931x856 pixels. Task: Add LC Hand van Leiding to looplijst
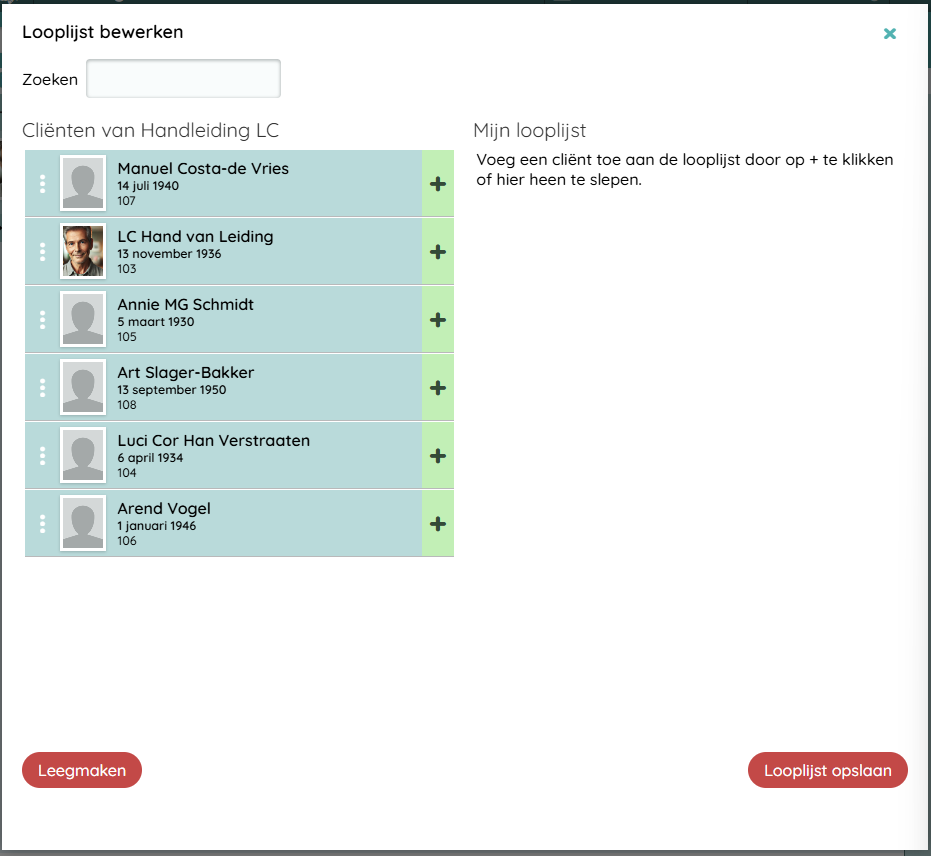pos(437,252)
